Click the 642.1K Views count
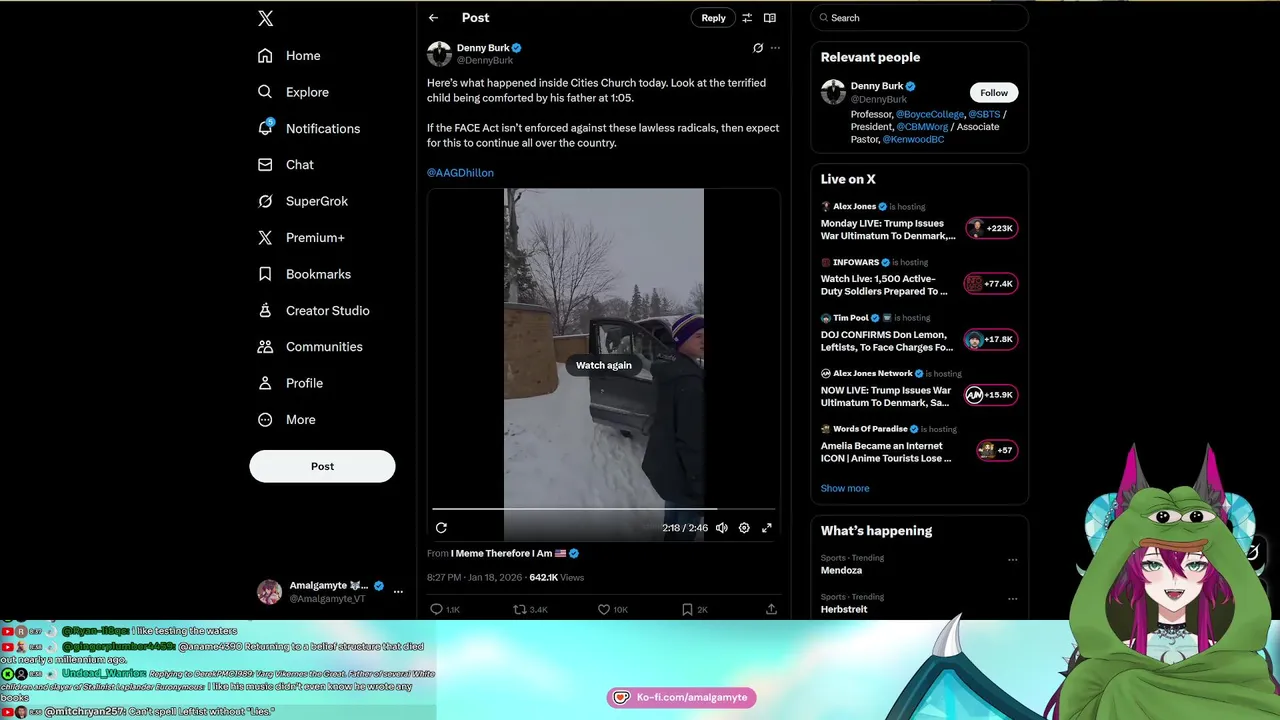The height and width of the screenshot is (720, 1280). [557, 578]
